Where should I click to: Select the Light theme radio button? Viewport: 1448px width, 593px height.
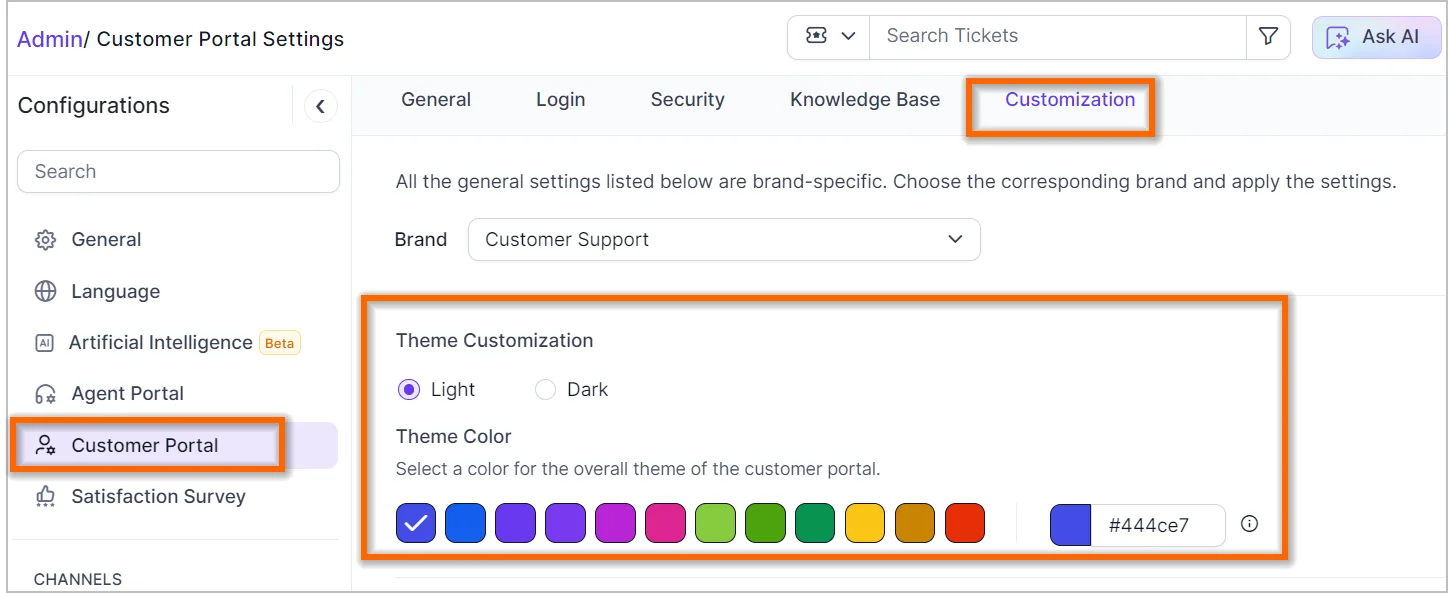[408, 390]
